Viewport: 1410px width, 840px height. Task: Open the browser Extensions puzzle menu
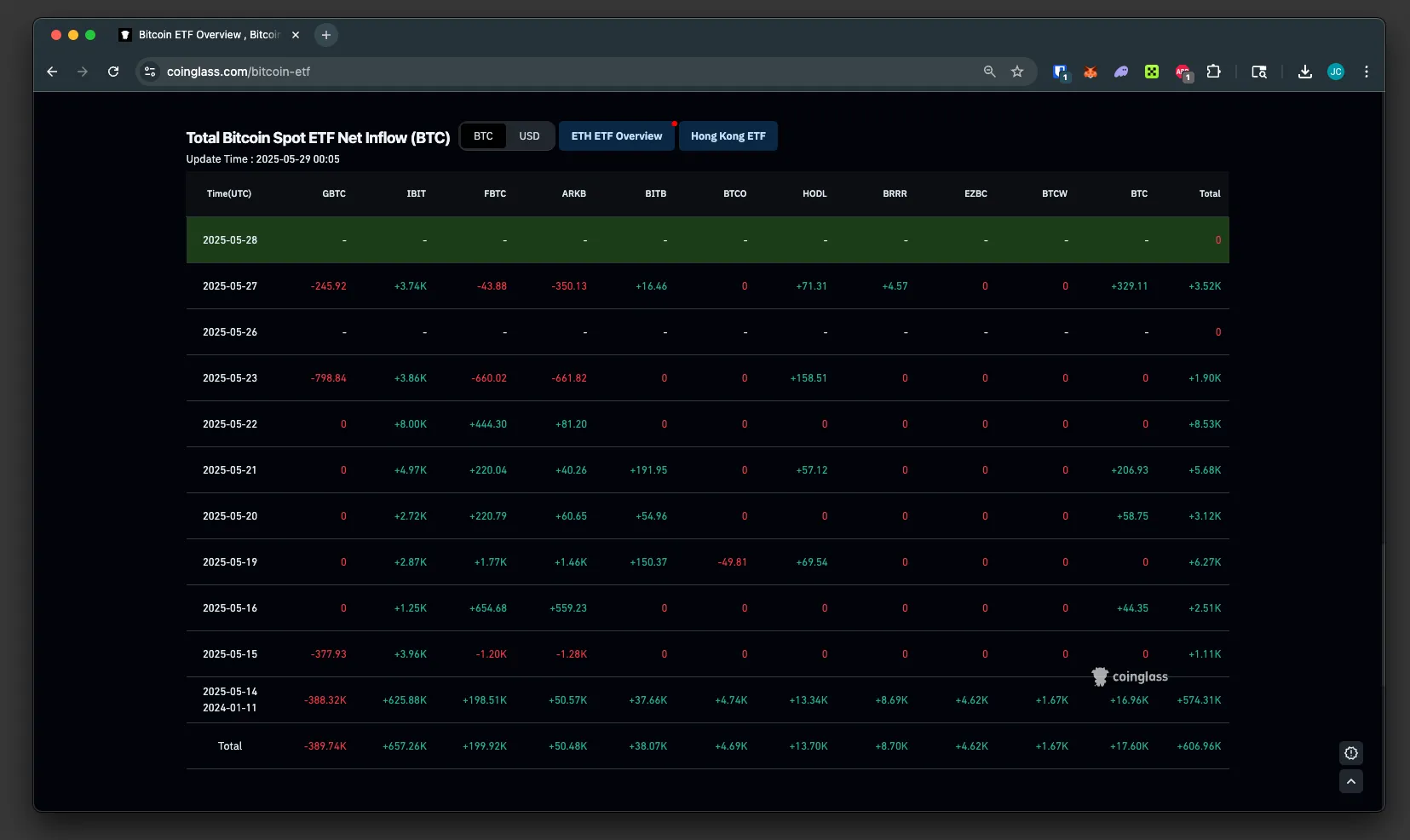click(x=1214, y=72)
